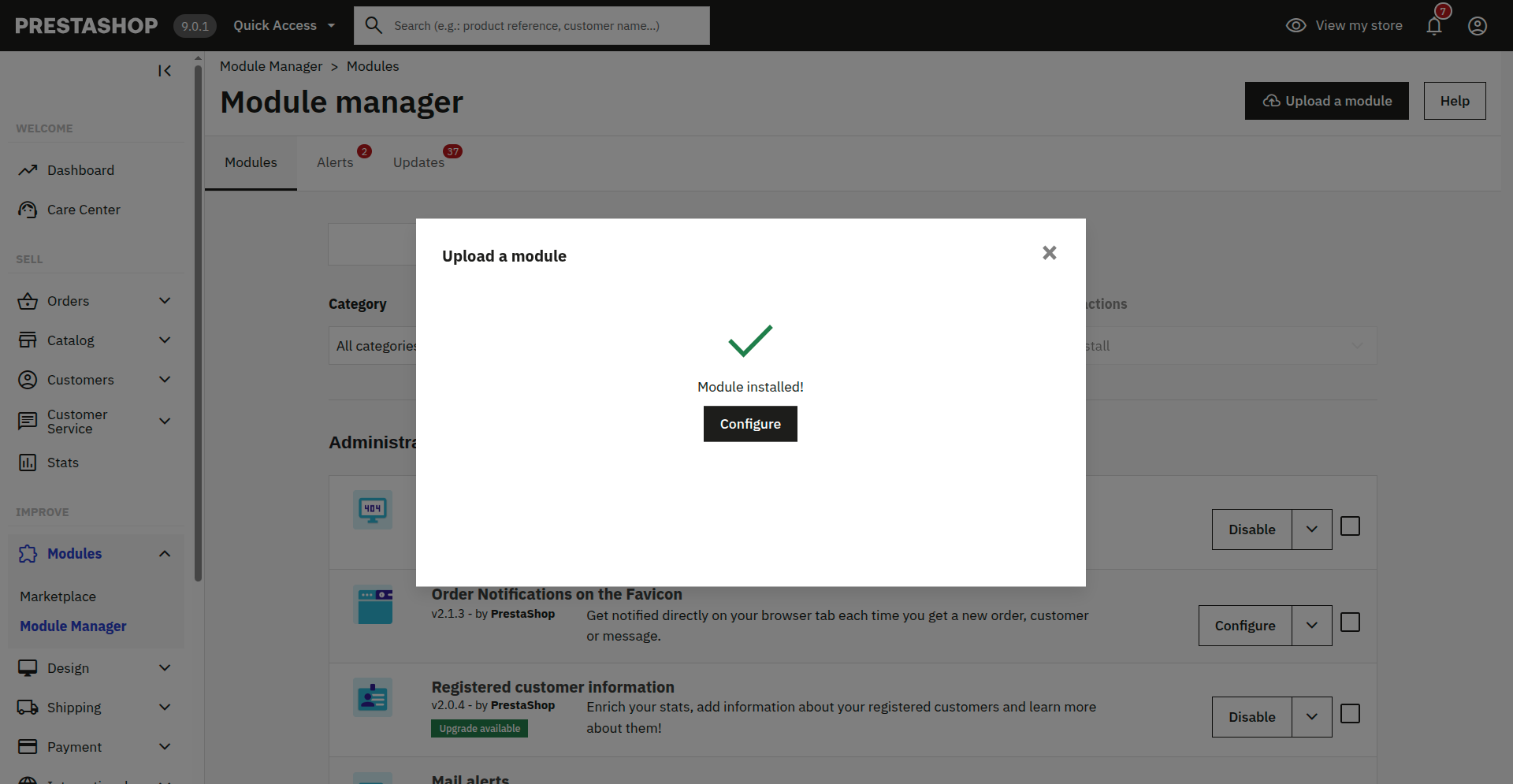Click Order Notifications on the Favicon module icon
This screenshot has height=784, width=1513.
pyautogui.click(x=373, y=605)
